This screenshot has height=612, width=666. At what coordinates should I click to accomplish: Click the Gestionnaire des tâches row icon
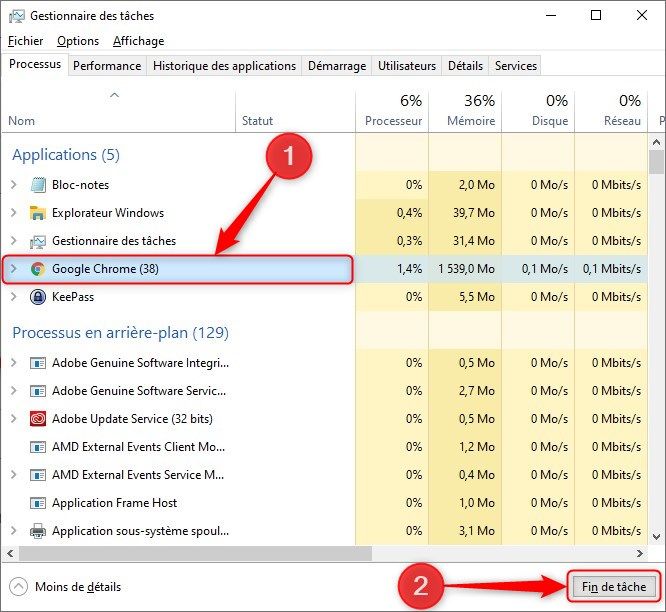click(38, 241)
